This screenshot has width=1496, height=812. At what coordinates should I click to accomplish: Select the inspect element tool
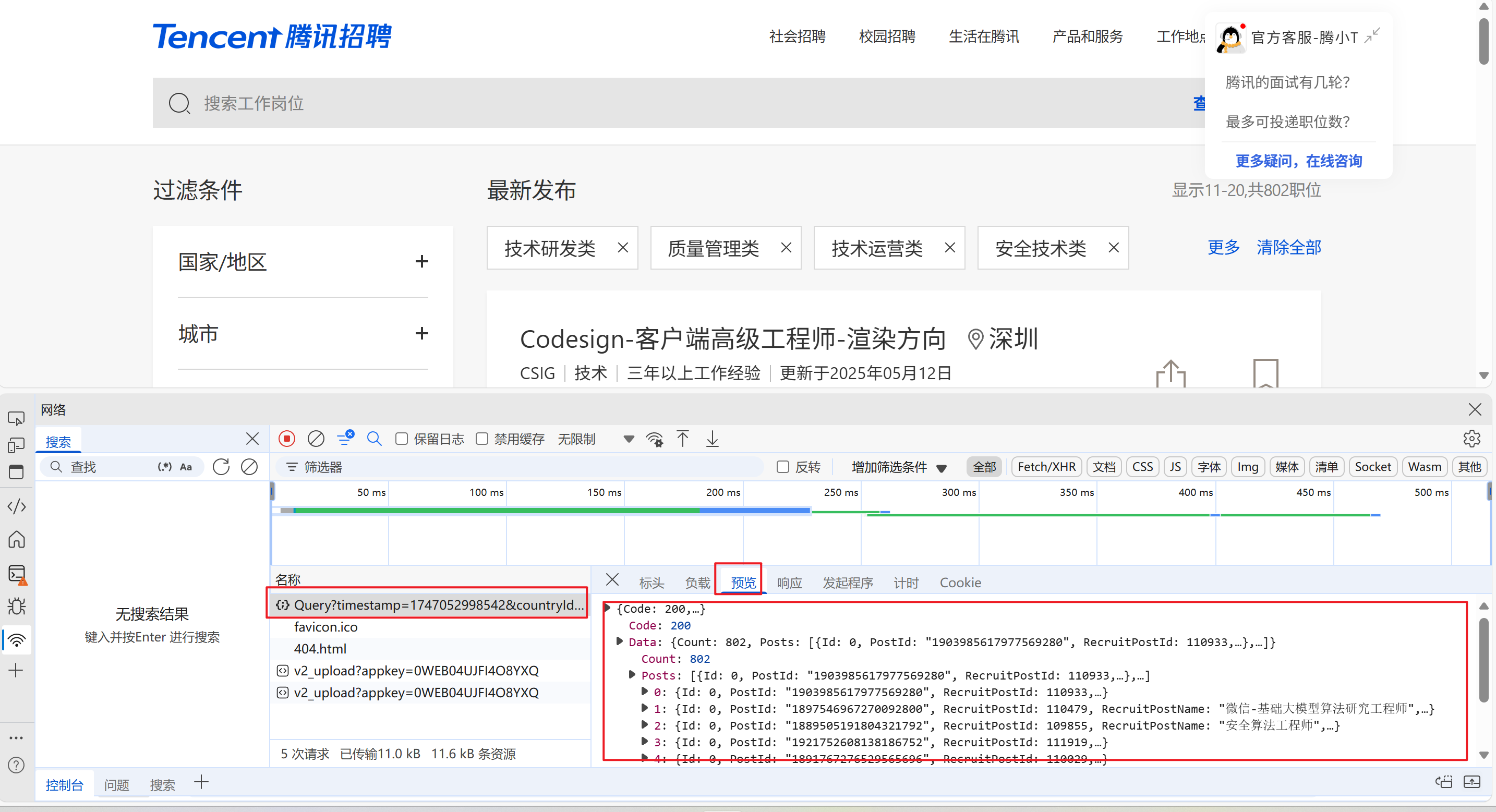[x=16, y=418]
